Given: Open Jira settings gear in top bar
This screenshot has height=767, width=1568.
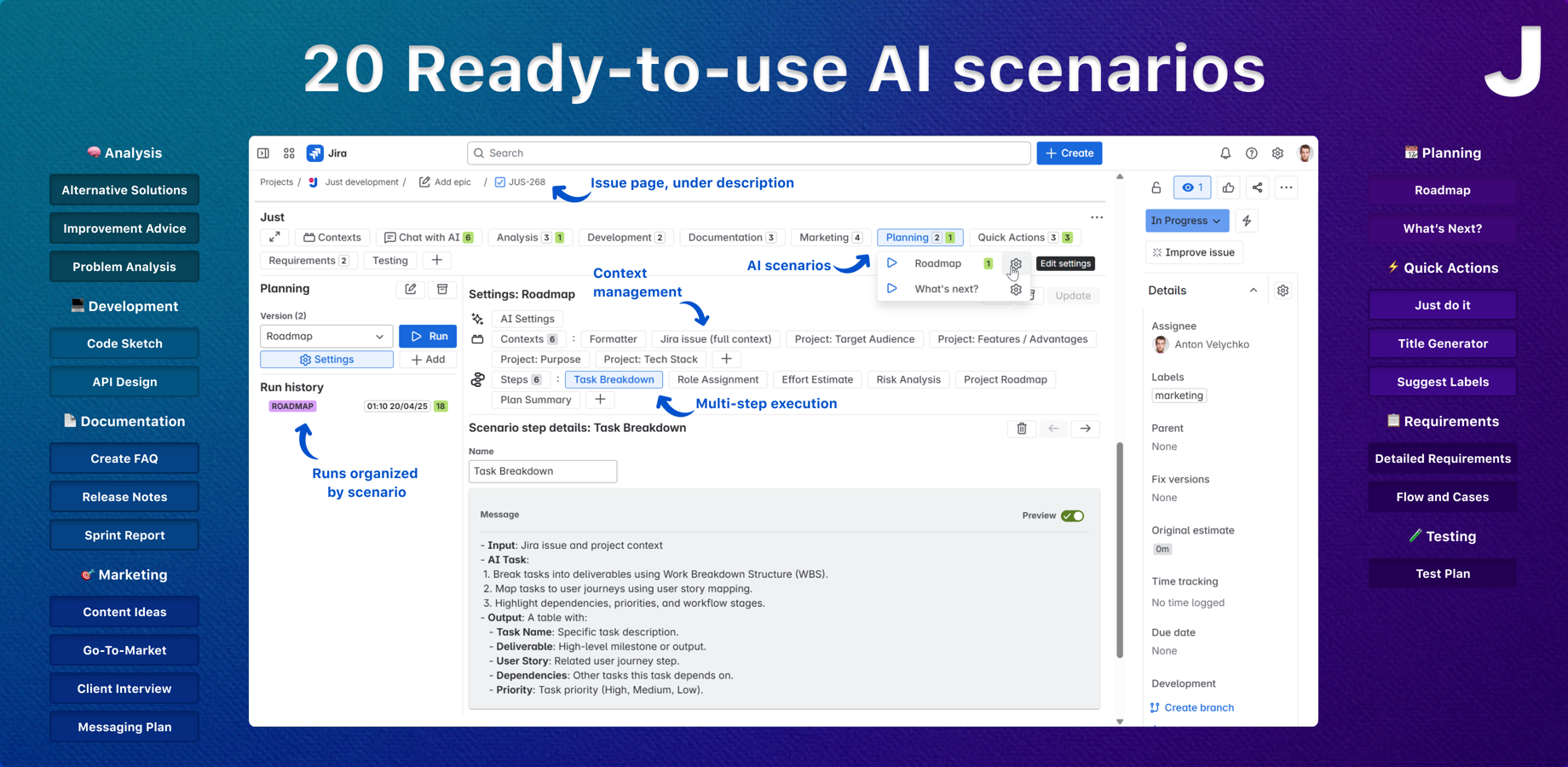Looking at the screenshot, I should pyautogui.click(x=1277, y=153).
